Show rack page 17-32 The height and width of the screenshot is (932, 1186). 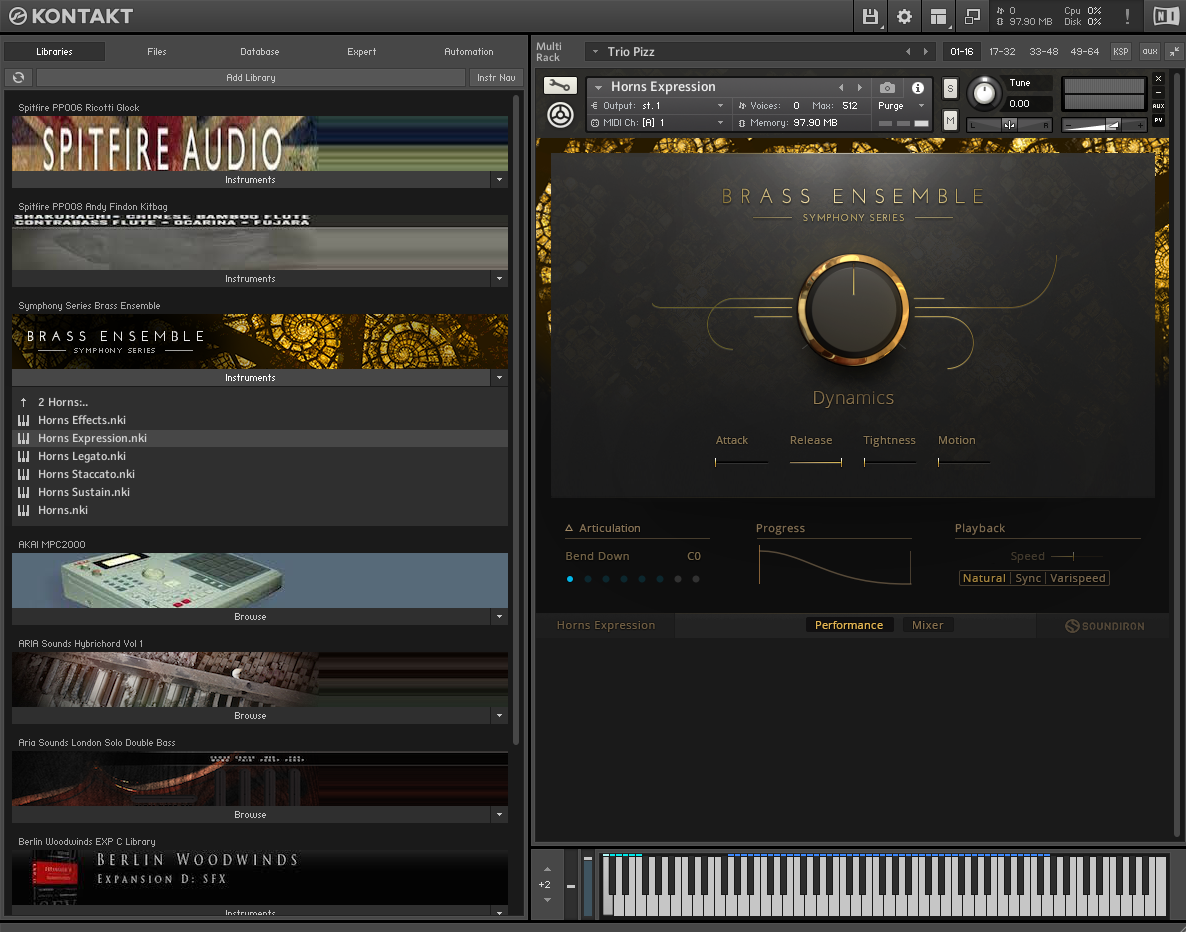pyautogui.click(x=1002, y=51)
